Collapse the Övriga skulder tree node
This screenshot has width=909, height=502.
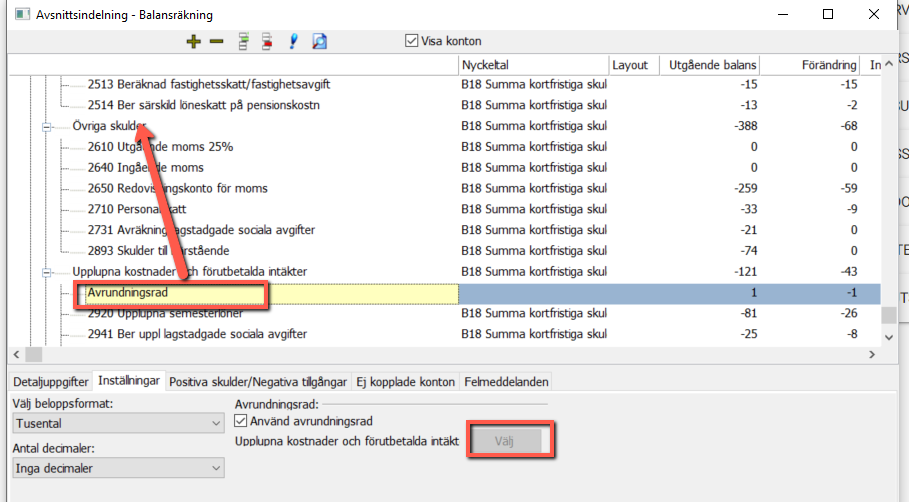46,126
